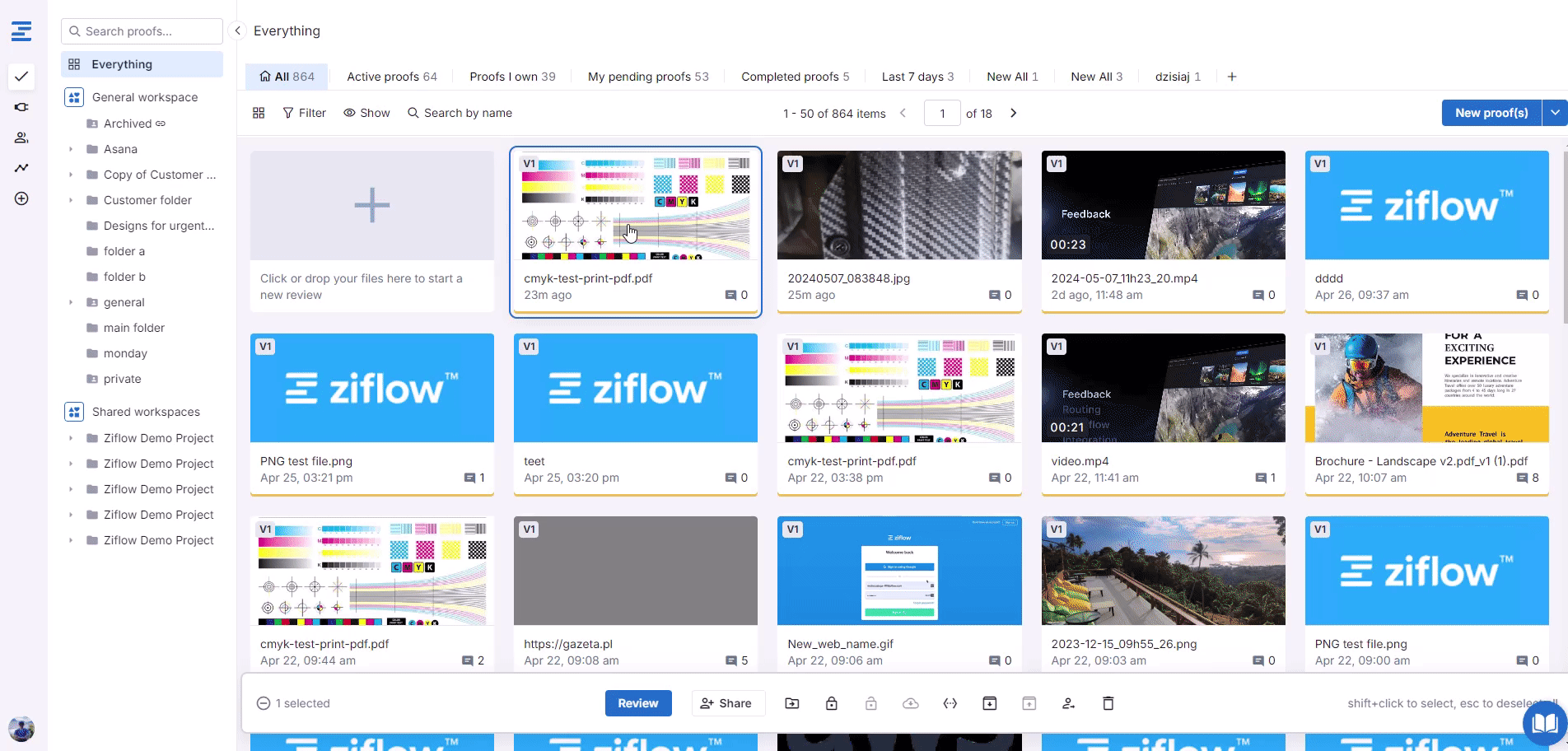Click the trash delete icon in action bar
Viewport: 1568px width, 751px height.
pos(1108,703)
